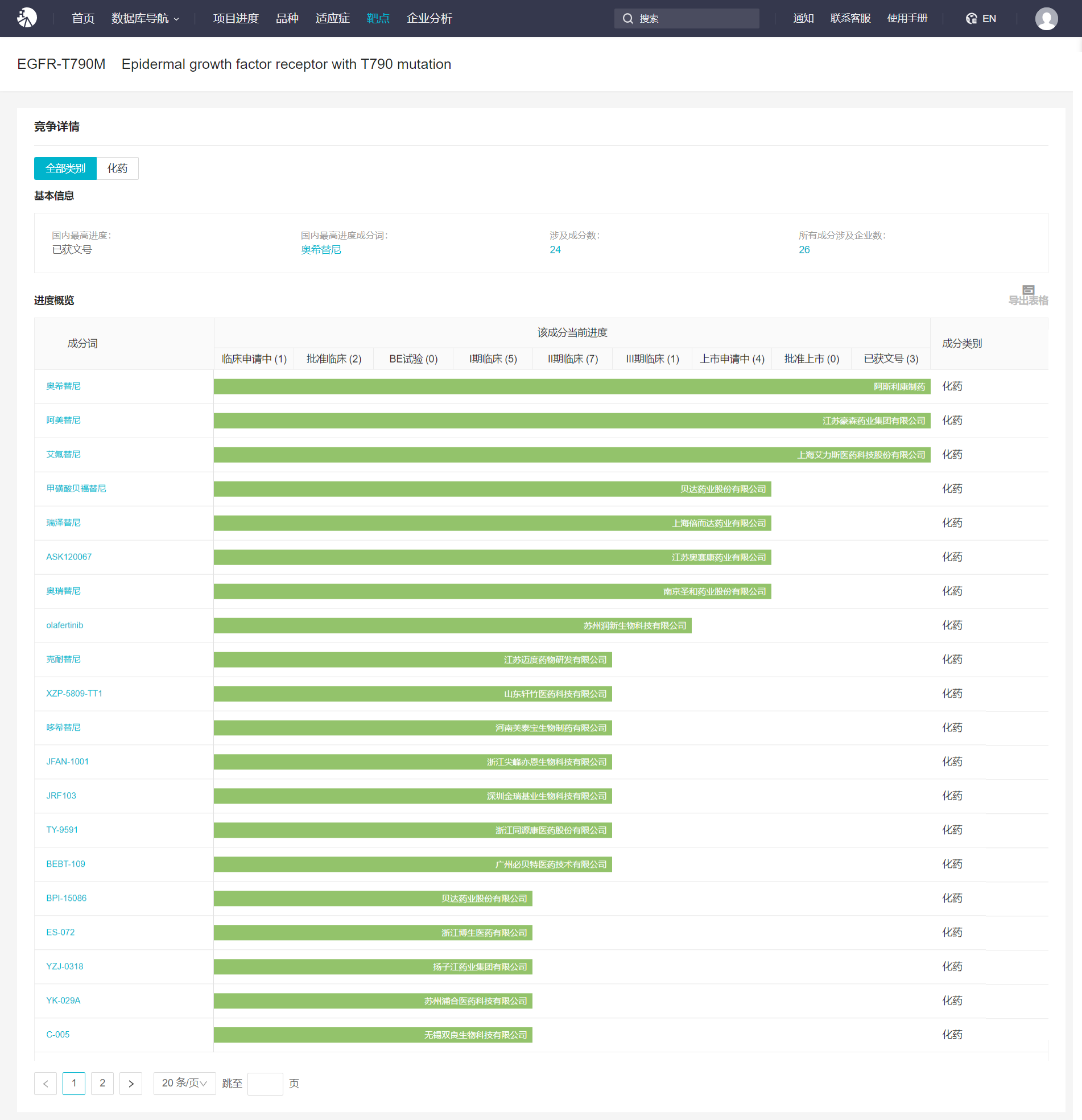Click the search magnifier icon
This screenshot has height=1120, width=1082.
pyautogui.click(x=628, y=18)
